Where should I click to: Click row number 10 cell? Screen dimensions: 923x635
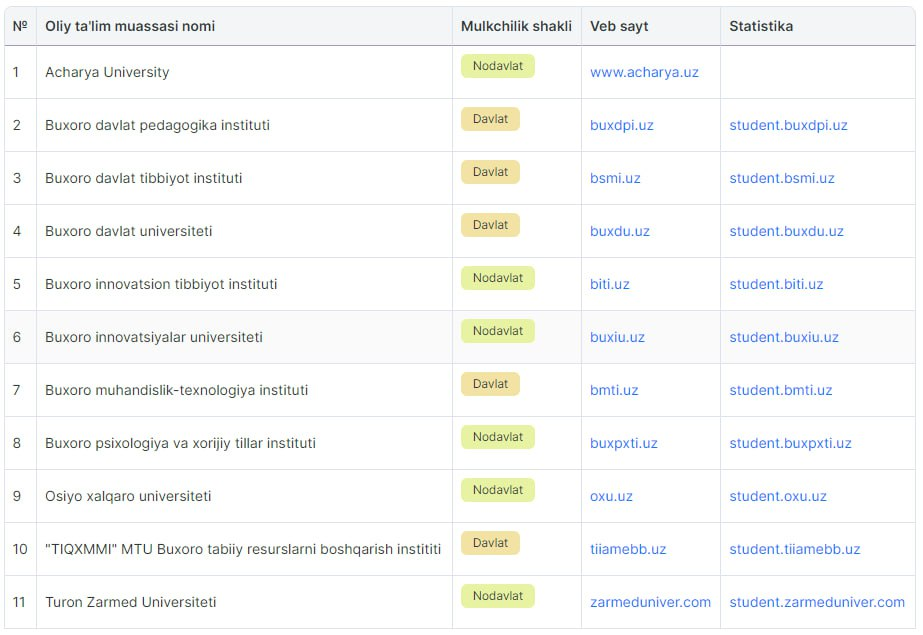(x=21, y=549)
